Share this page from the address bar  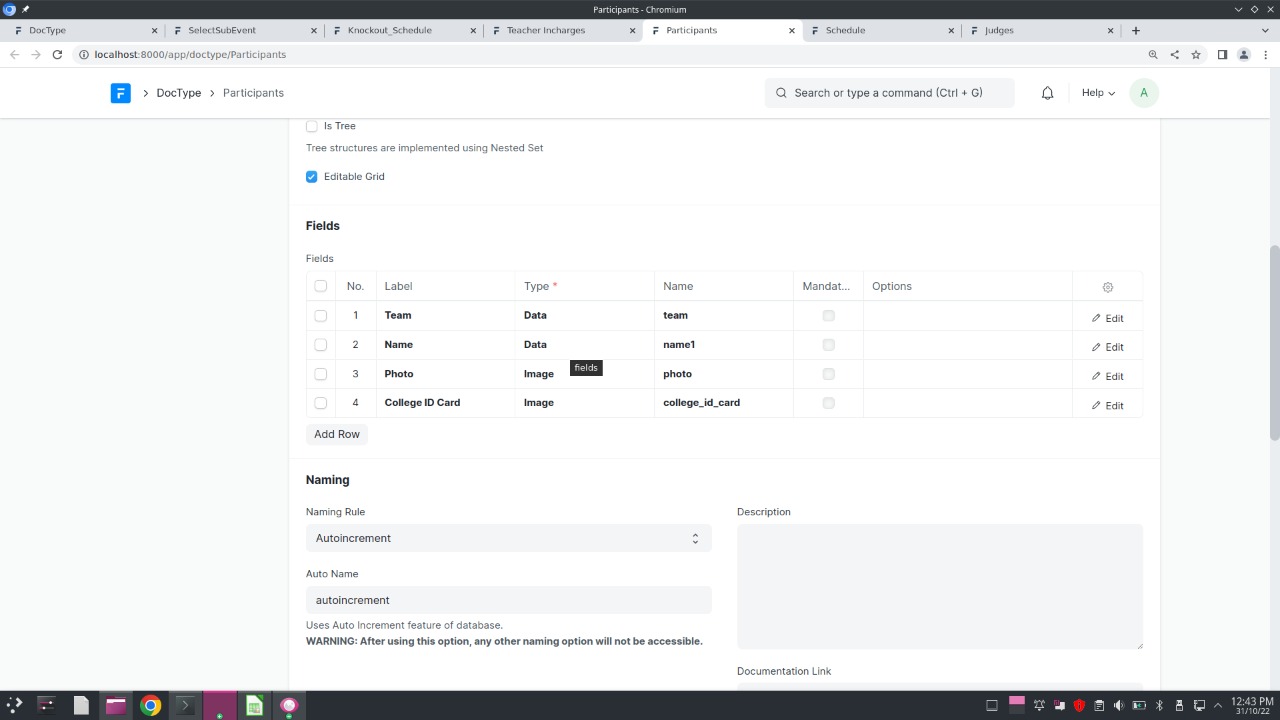(x=1174, y=55)
